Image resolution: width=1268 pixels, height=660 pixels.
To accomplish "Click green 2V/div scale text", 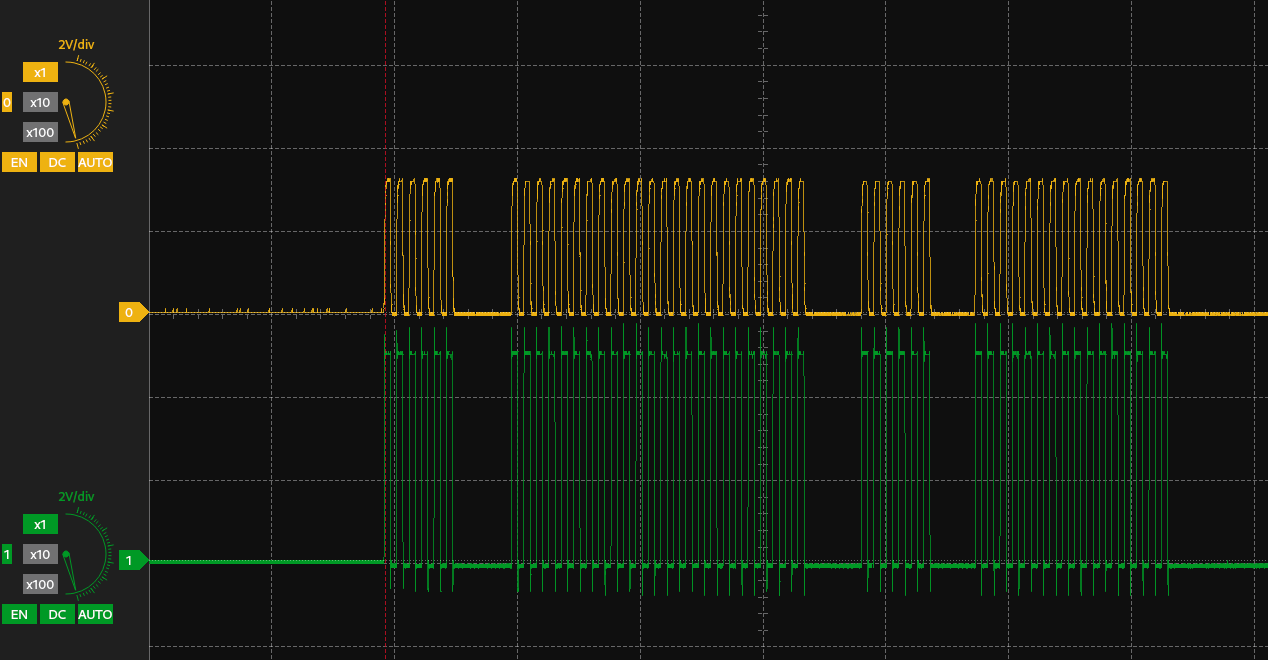I will tap(76, 497).
